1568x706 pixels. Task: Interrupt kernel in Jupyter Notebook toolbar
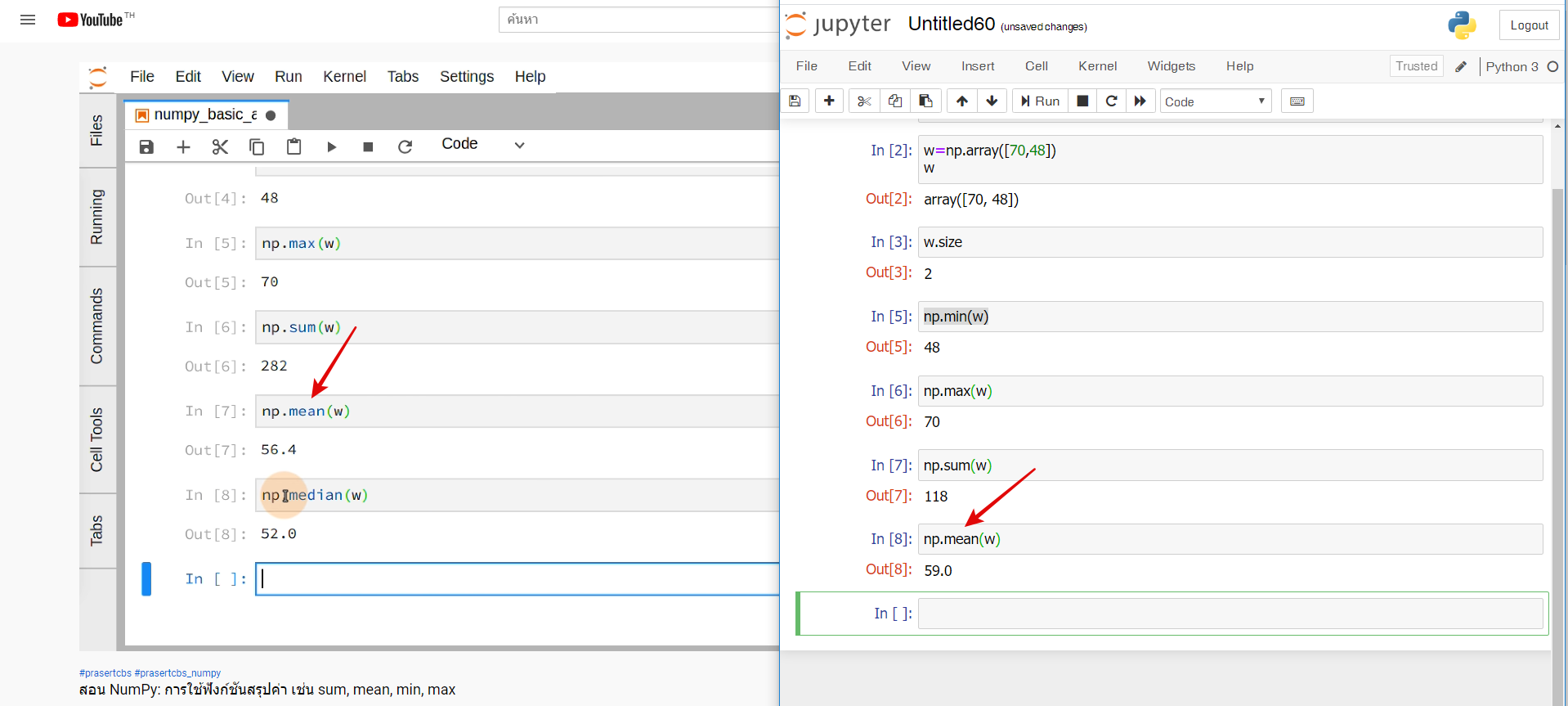tap(1082, 101)
